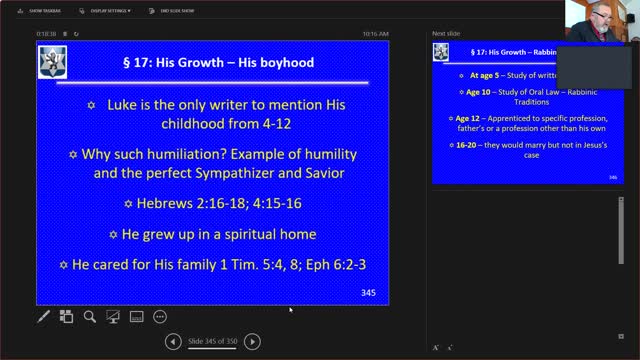Open Display Settings dropdown
640x360 pixels.
pos(105,11)
